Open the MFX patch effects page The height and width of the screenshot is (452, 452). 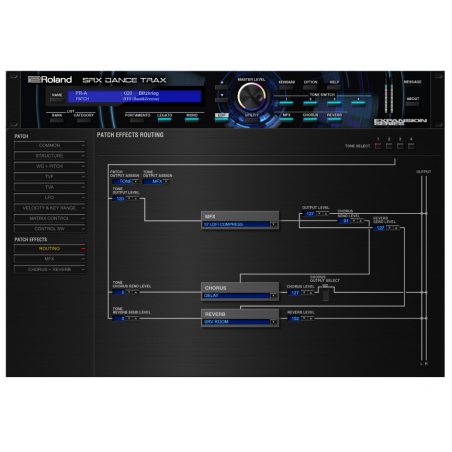pos(50,259)
